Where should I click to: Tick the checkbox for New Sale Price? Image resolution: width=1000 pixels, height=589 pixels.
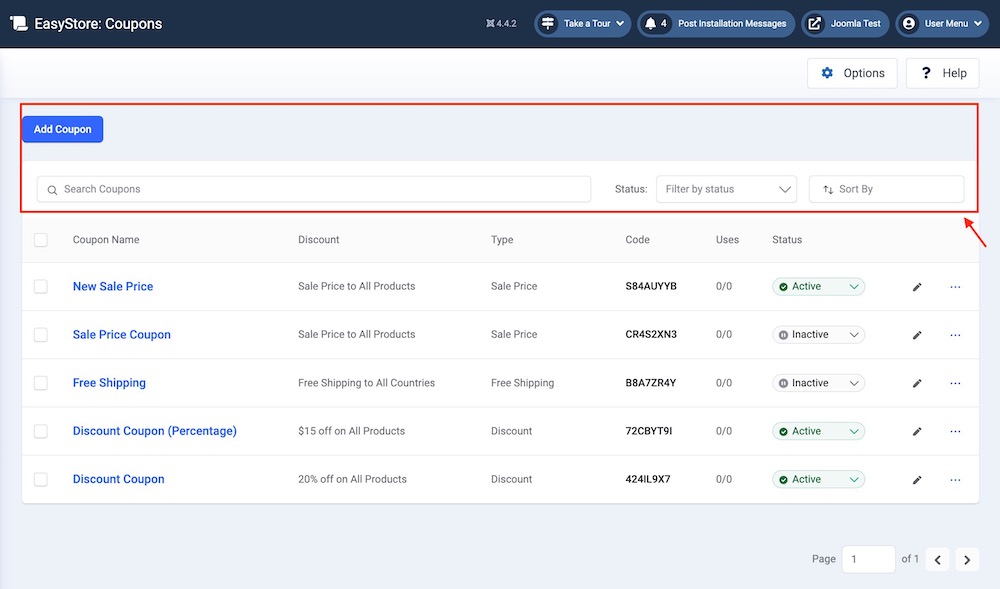click(41, 287)
